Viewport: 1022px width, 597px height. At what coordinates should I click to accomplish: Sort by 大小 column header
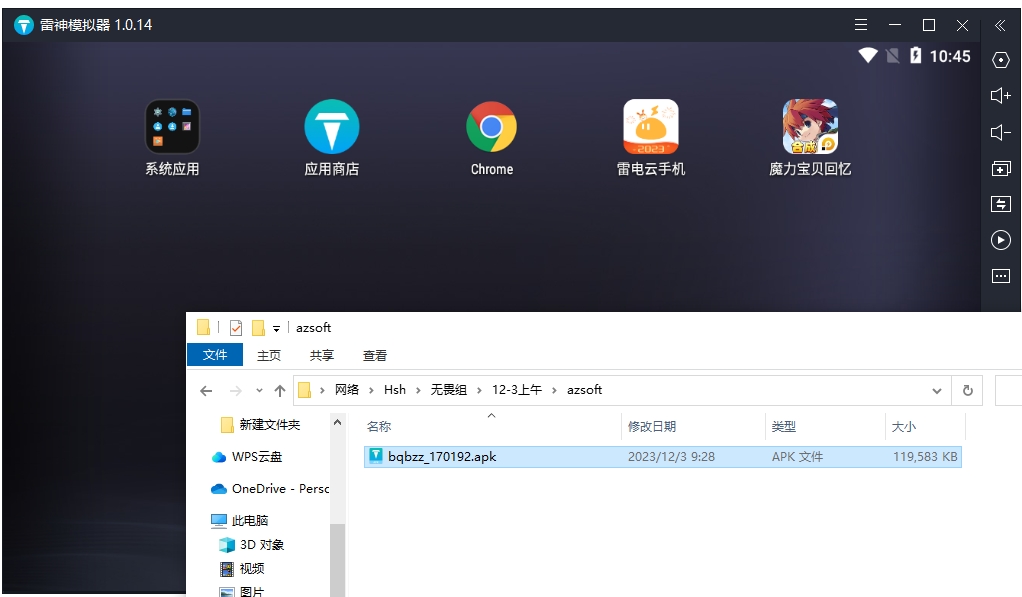pos(925,426)
